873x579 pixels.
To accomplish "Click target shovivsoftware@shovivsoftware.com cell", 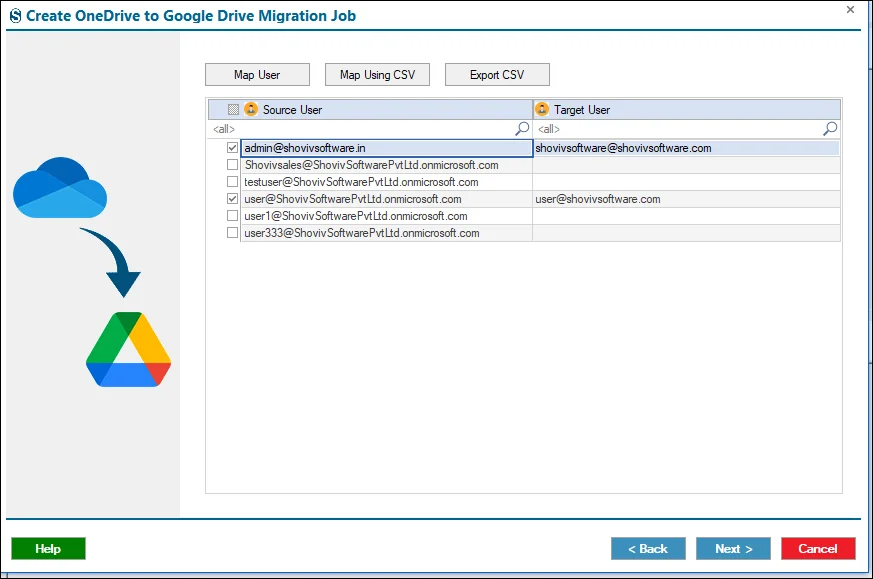I will point(686,148).
